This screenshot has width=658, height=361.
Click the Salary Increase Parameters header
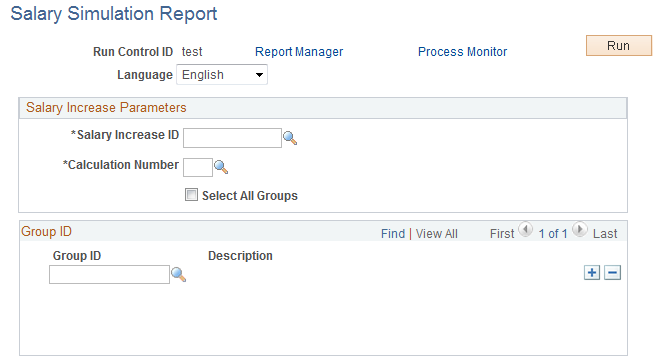106,107
